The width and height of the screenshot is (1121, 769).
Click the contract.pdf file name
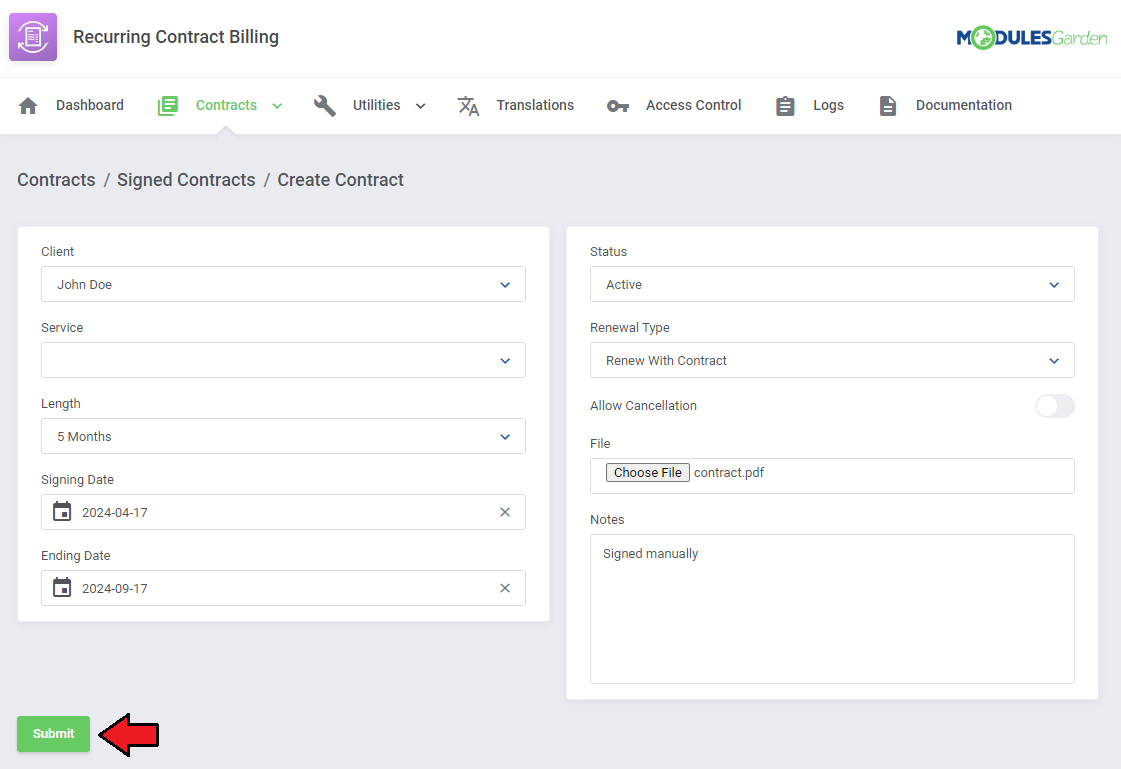click(x=729, y=472)
